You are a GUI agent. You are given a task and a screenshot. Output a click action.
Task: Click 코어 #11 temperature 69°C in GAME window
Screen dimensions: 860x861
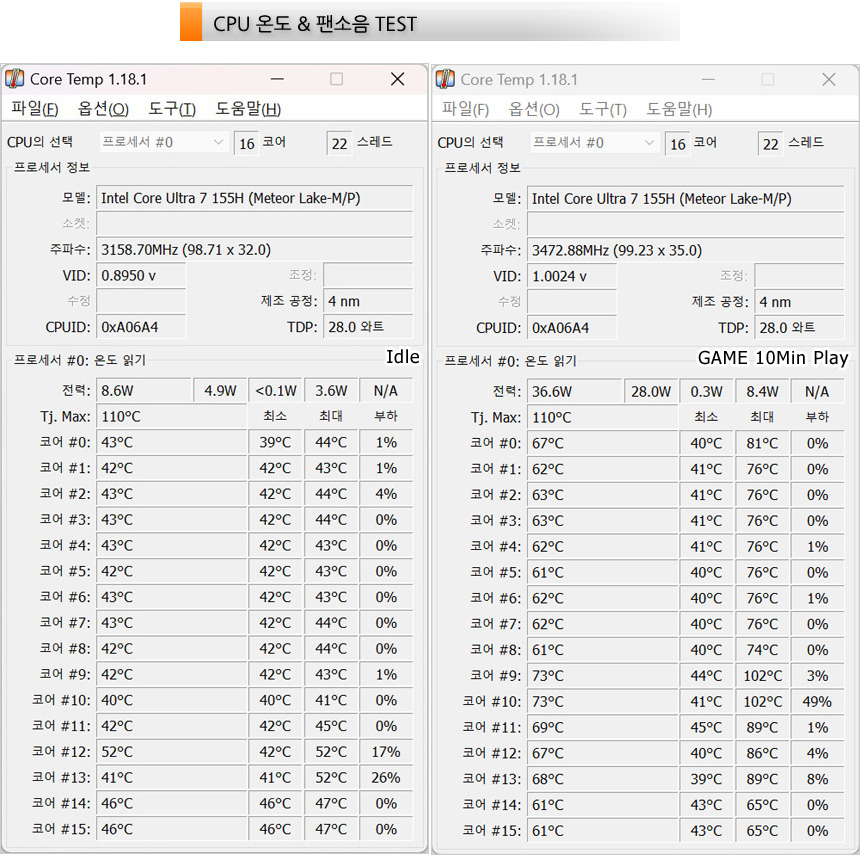pyautogui.click(x=602, y=727)
